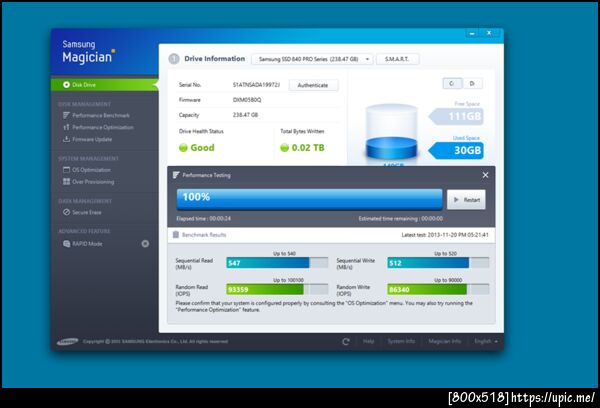Click the Authenticate button
The width and height of the screenshot is (600, 408).
click(x=313, y=85)
